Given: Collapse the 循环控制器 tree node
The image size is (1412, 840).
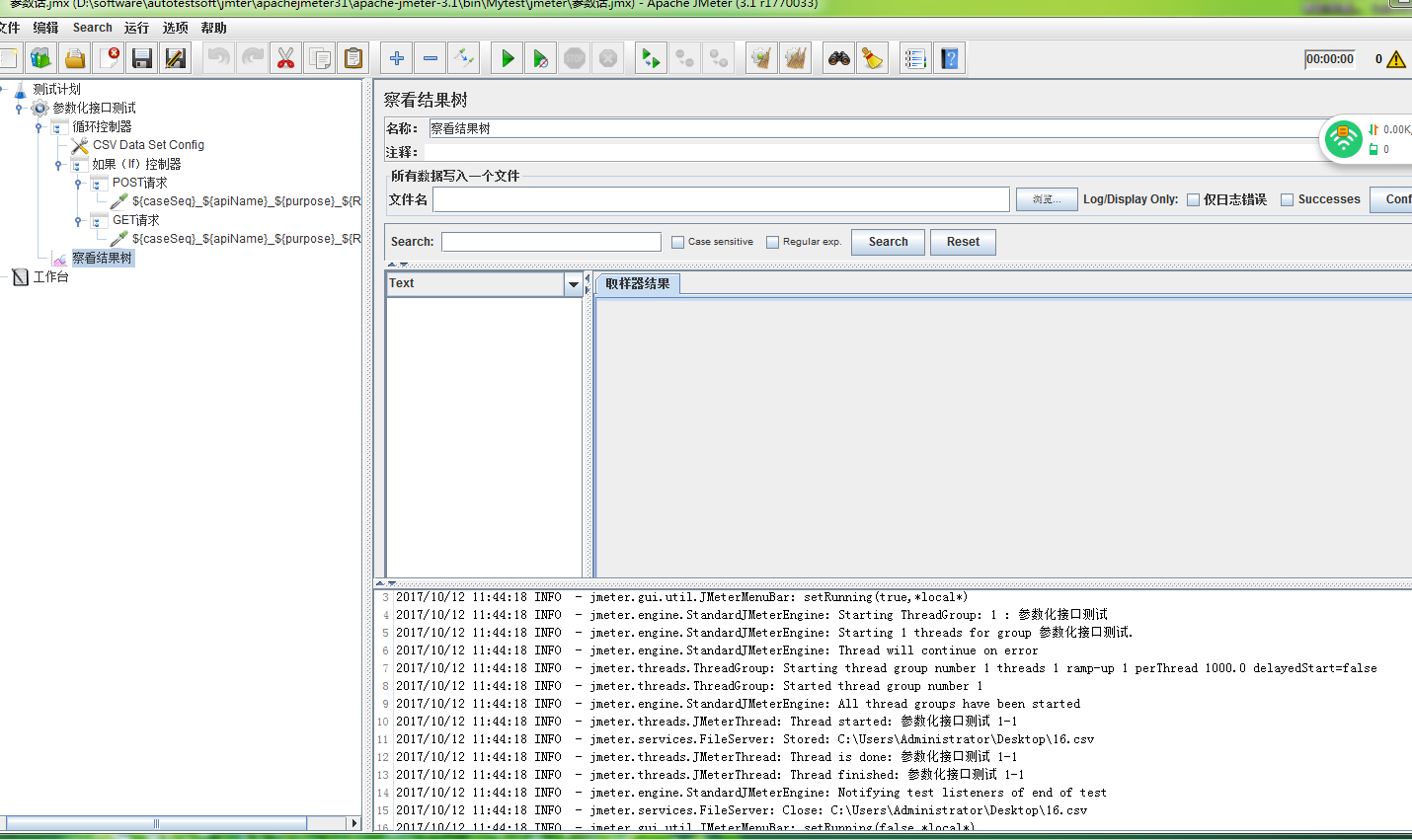Looking at the screenshot, I should 39,127.
